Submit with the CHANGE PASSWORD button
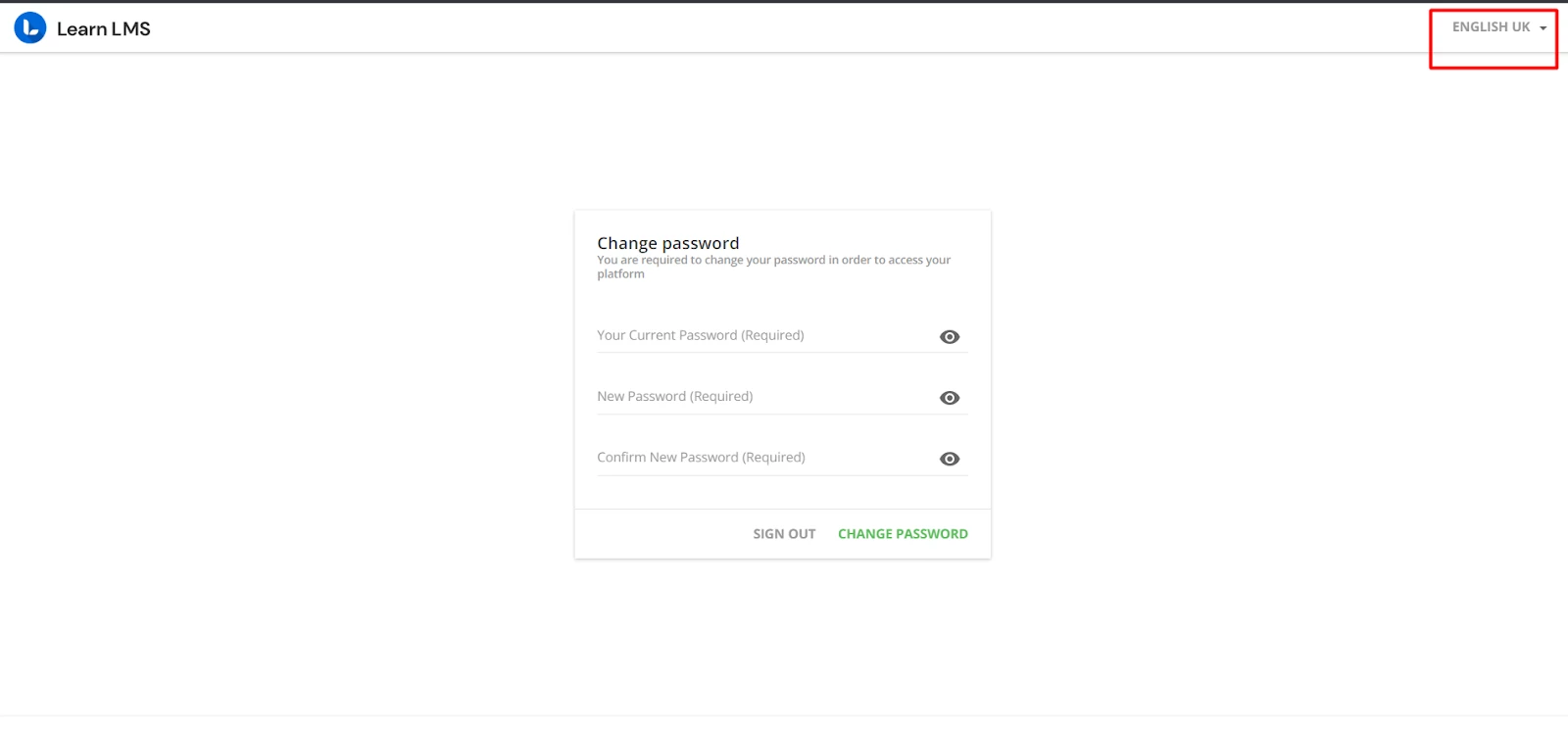 [903, 534]
